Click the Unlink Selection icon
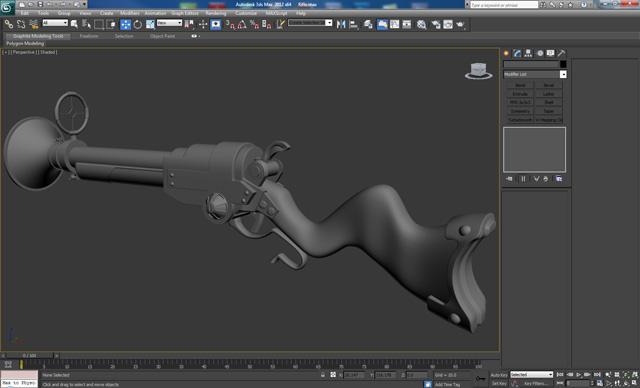The width and height of the screenshot is (640, 388). coord(21,24)
